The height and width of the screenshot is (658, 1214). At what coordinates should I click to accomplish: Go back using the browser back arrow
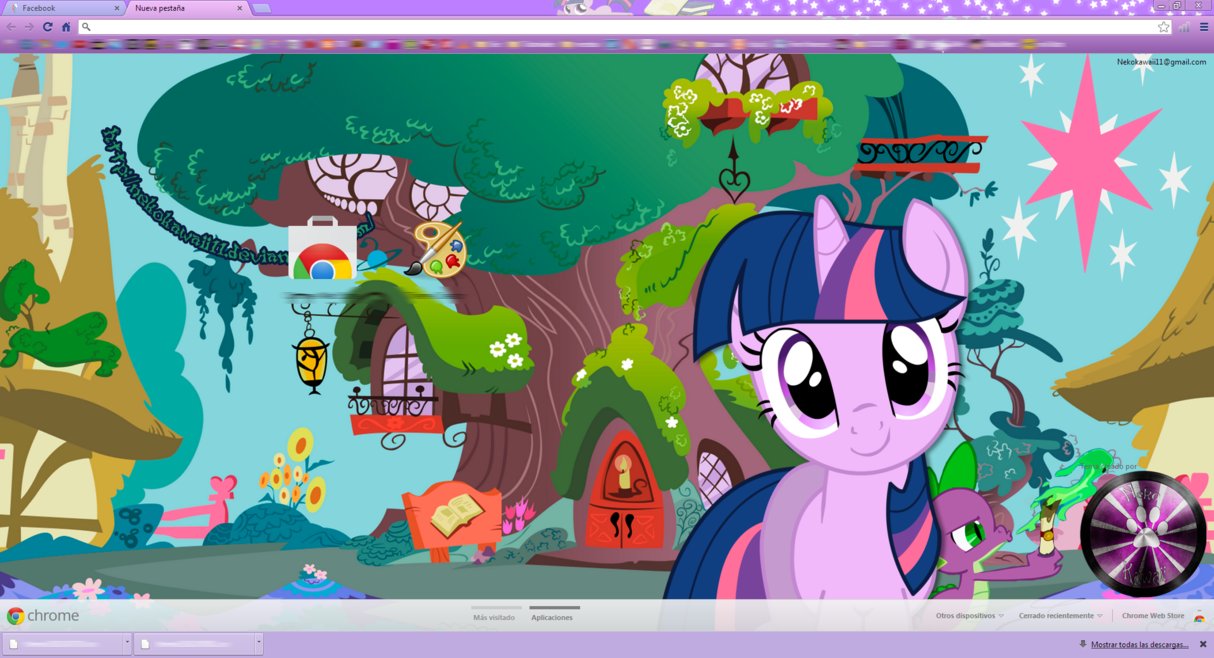pos(11,26)
